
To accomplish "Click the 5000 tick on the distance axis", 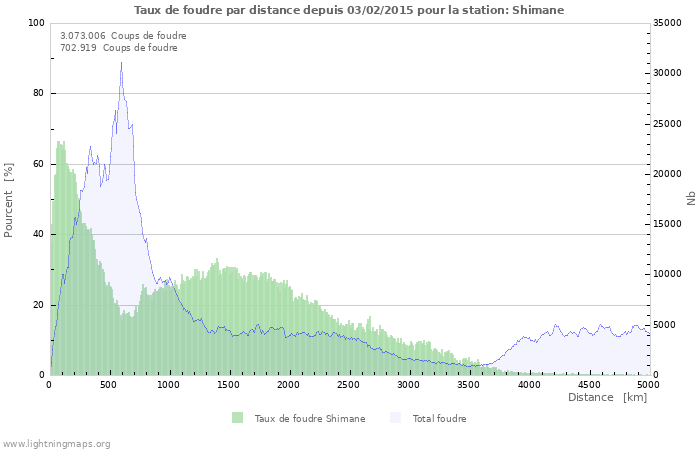I will pos(648,384).
